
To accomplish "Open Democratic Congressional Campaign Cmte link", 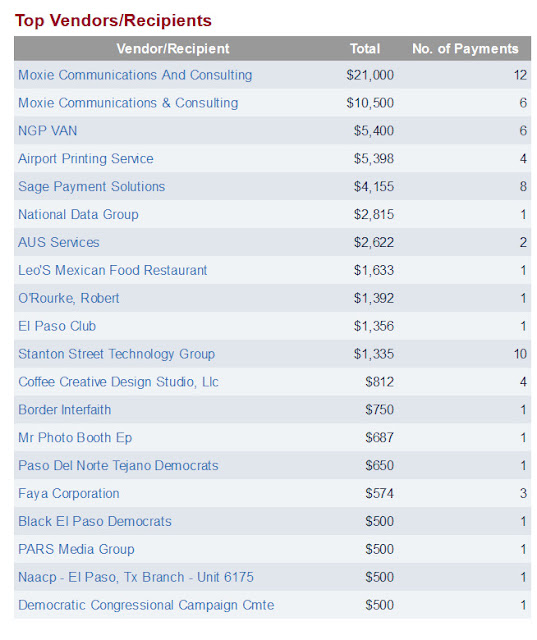I will click(146, 605).
